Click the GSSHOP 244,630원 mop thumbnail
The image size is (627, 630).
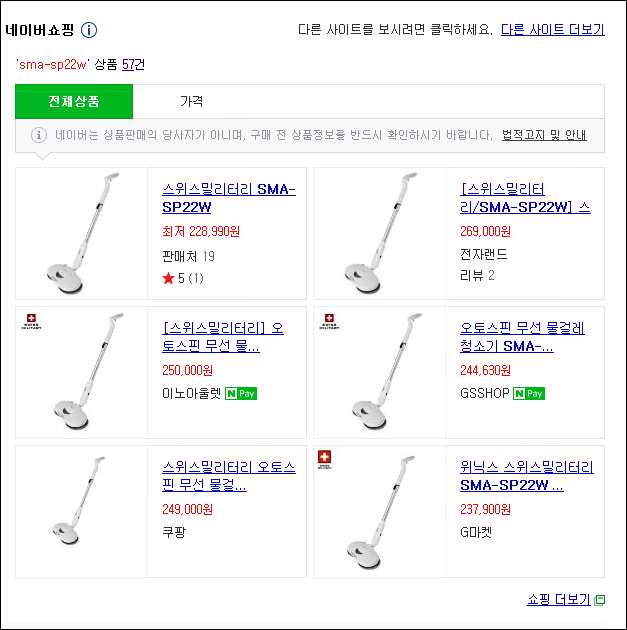point(380,372)
